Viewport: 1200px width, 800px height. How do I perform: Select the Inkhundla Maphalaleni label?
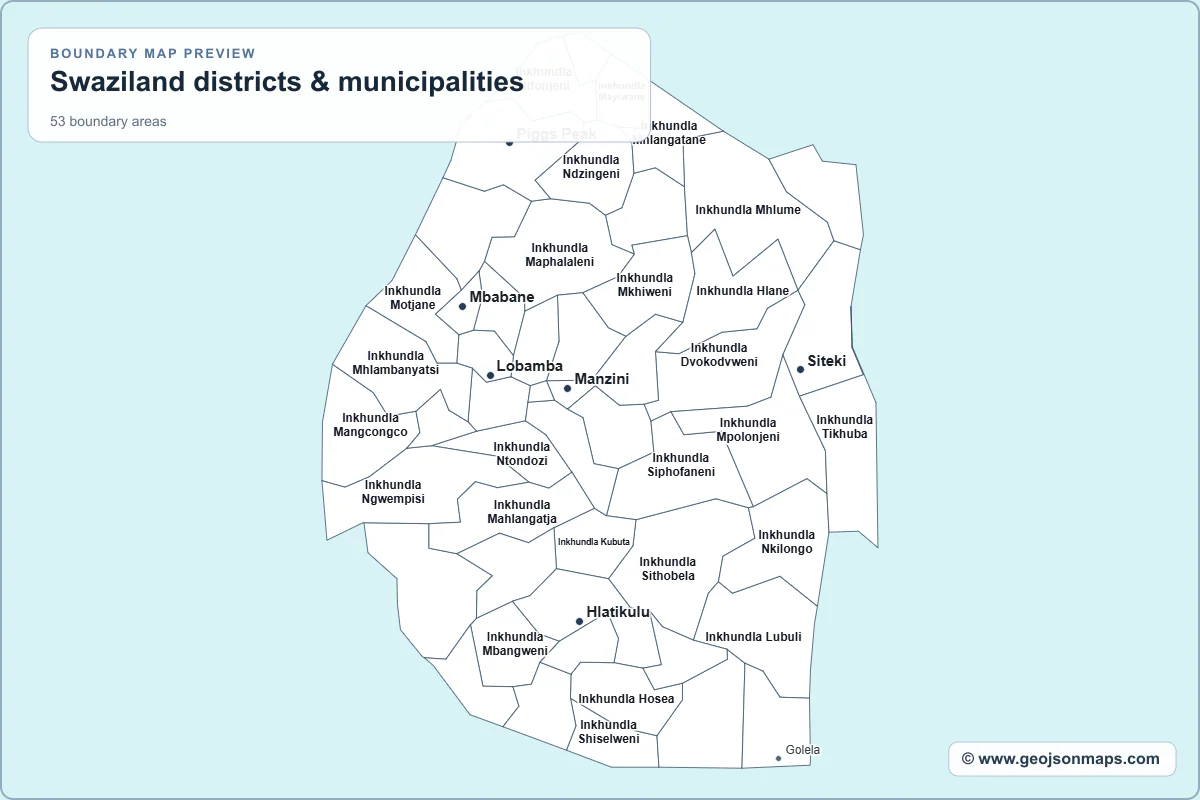tap(560, 255)
